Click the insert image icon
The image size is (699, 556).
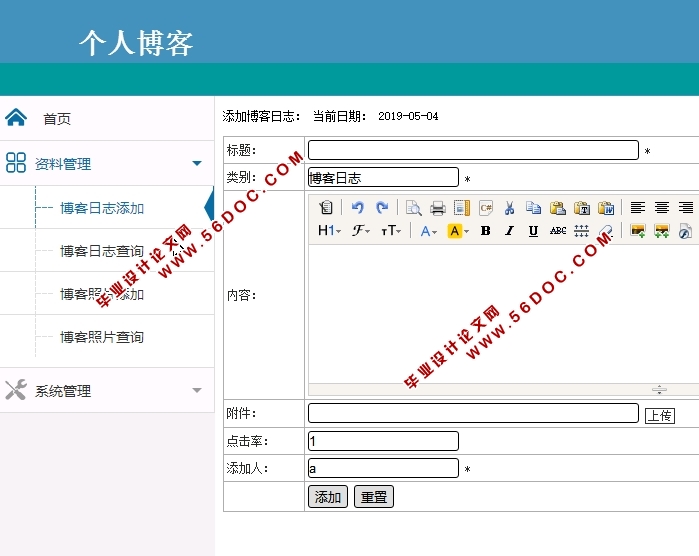(x=637, y=231)
